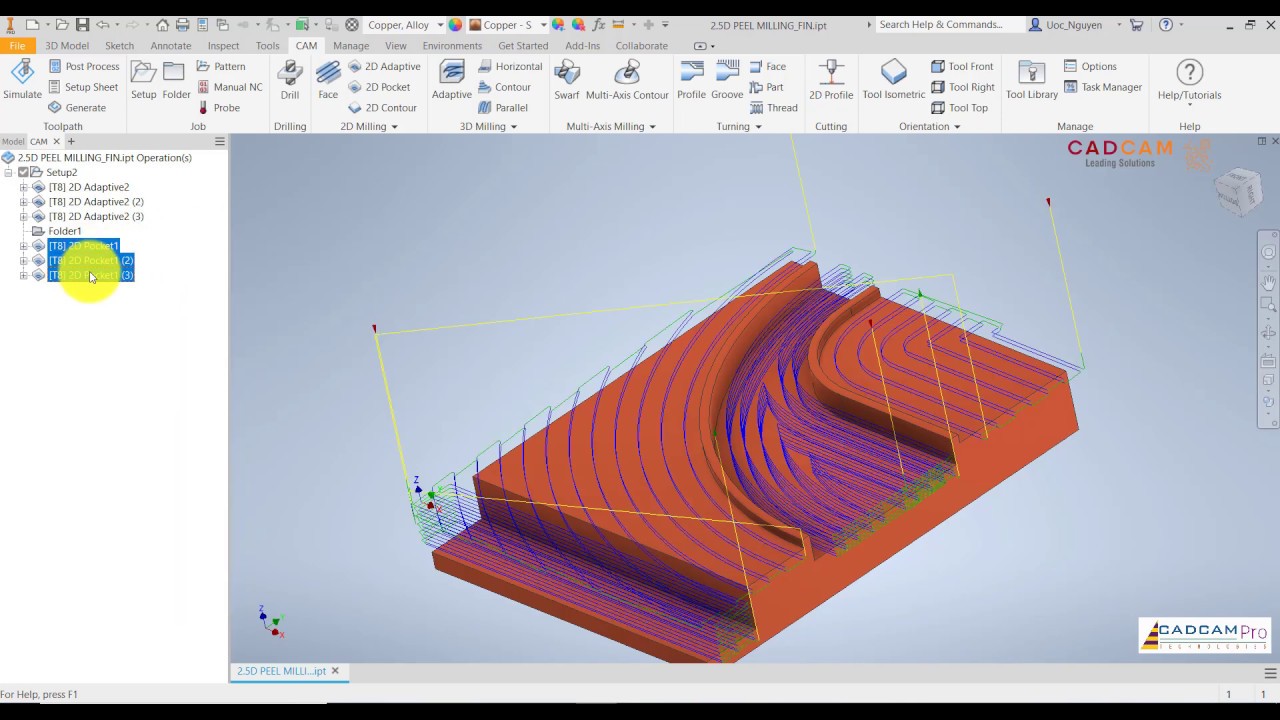Expand the [T8] 2D Adaptive2 operation
This screenshot has width=1280, height=720.
[23, 187]
